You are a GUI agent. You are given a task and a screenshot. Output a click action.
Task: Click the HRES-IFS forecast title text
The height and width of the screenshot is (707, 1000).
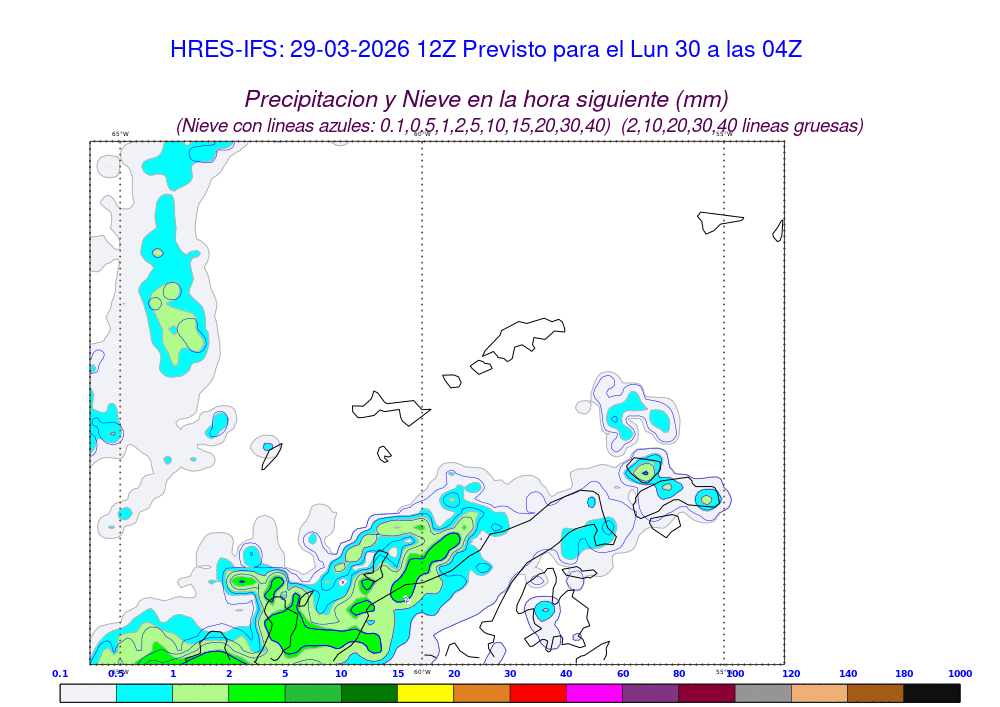click(x=486, y=49)
